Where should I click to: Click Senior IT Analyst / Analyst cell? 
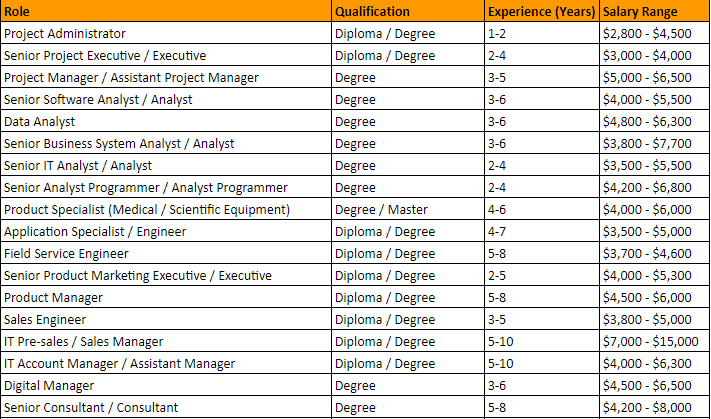(x=165, y=165)
